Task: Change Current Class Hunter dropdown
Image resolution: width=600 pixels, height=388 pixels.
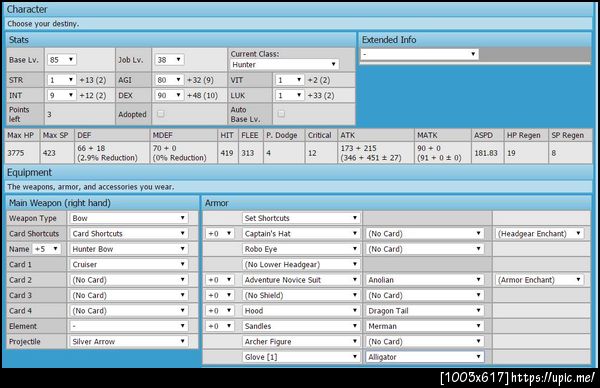Action: point(284,64)
